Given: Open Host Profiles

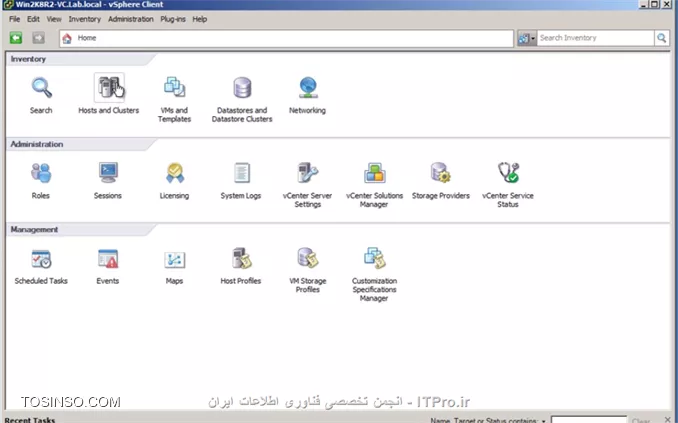Looking at the screenshot, I should coord(241,259).
